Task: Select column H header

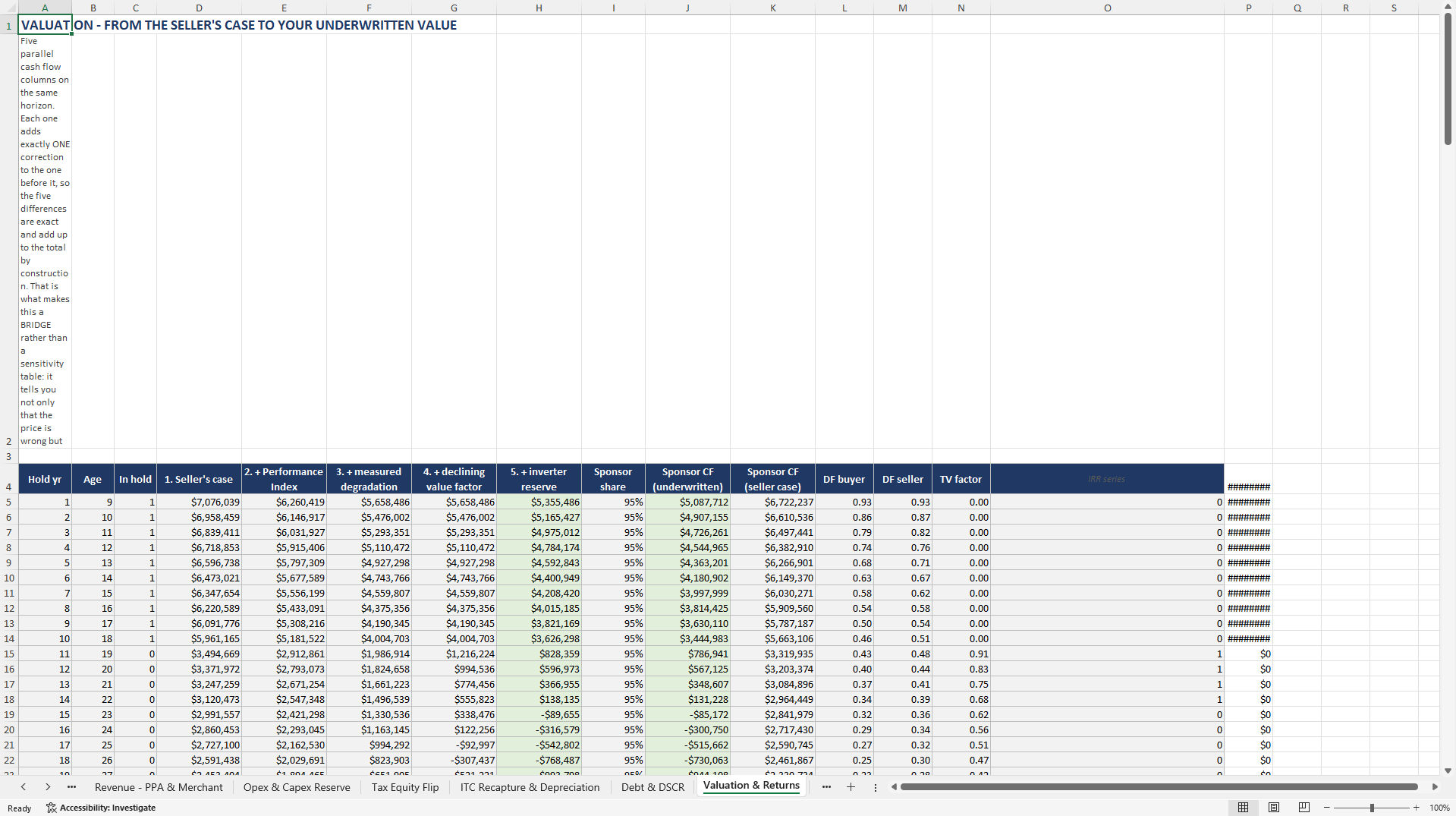Action: coord(539,8)
